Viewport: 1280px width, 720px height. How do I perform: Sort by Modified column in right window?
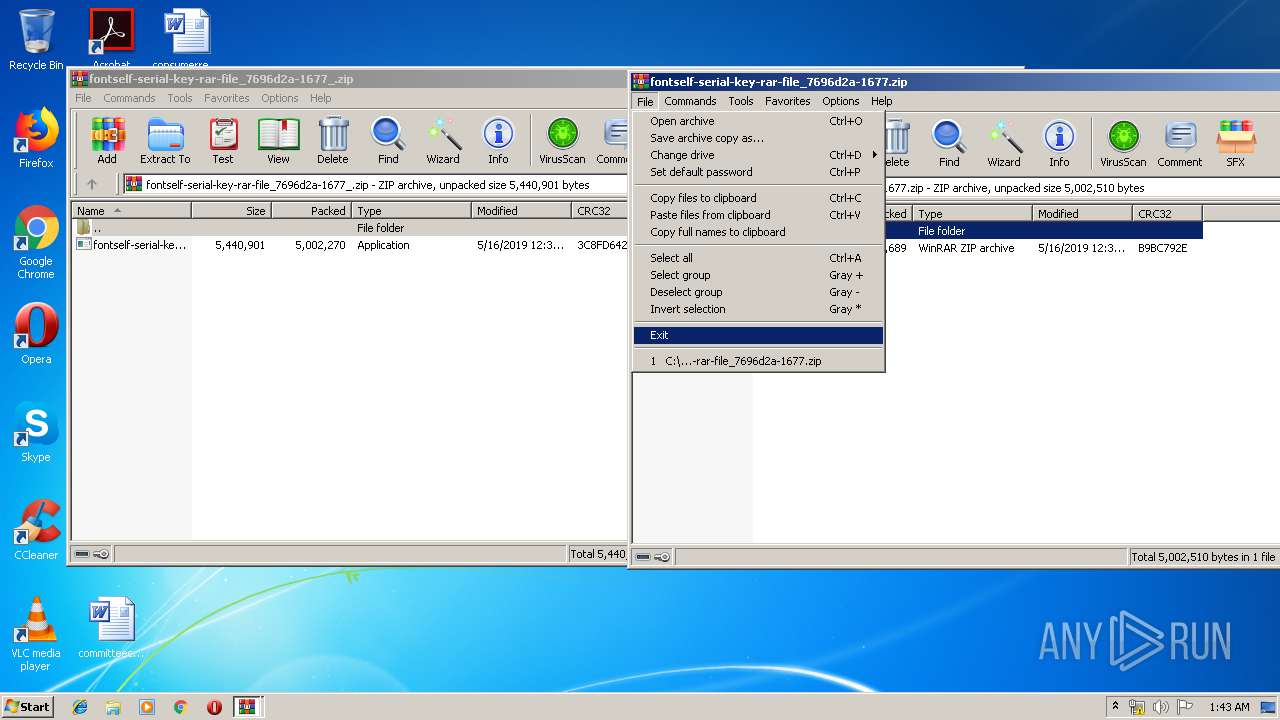point(1082,214)
